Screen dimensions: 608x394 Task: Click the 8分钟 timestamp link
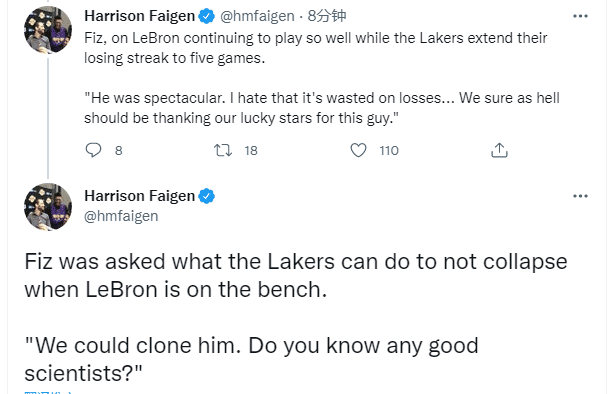point(326,16)
